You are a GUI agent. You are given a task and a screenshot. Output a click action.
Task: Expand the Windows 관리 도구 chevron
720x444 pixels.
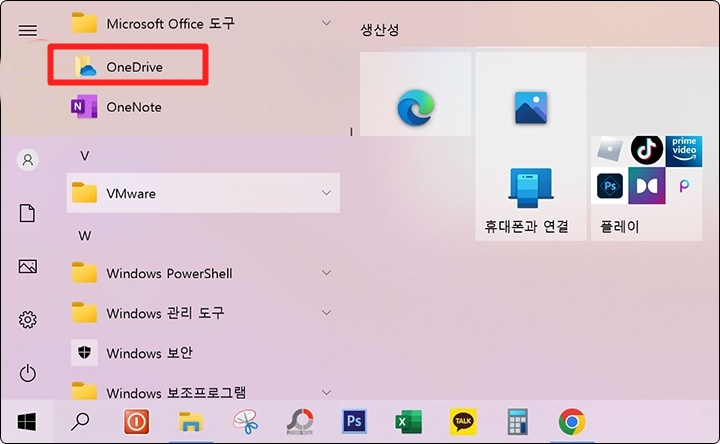[x=326, y=313]
